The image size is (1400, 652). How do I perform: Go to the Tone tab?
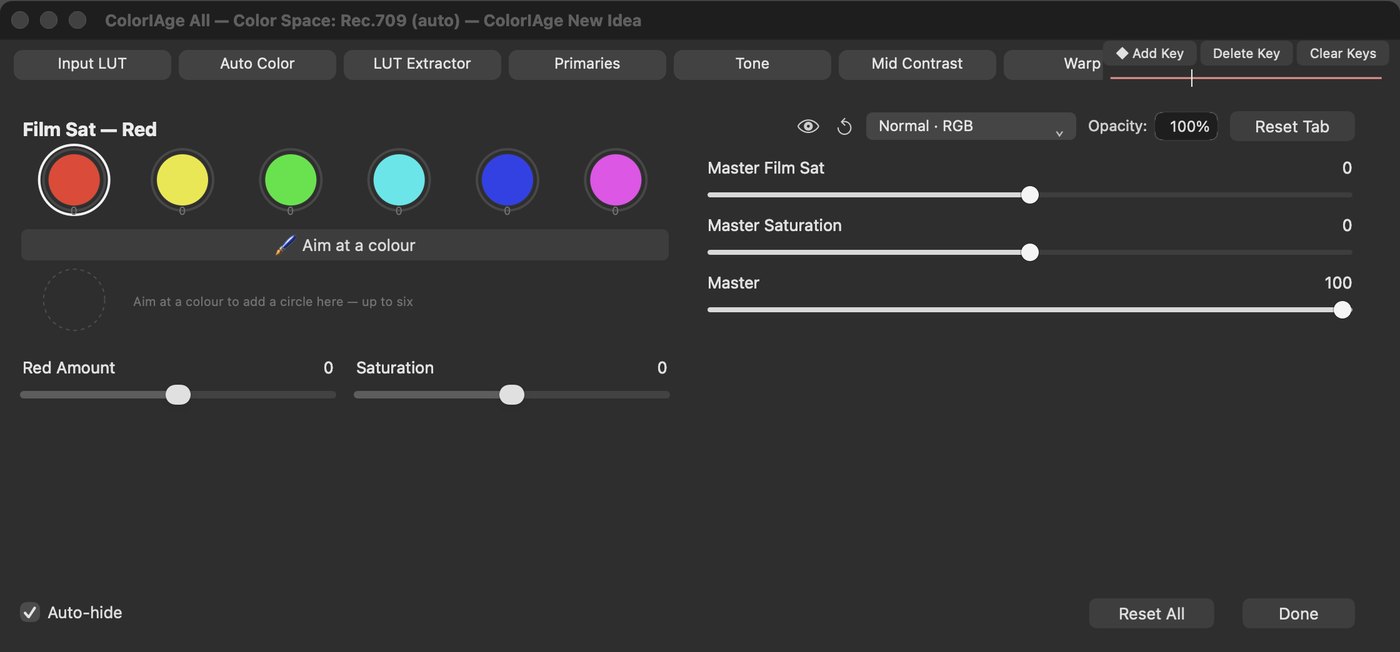(x=752, y=63)
